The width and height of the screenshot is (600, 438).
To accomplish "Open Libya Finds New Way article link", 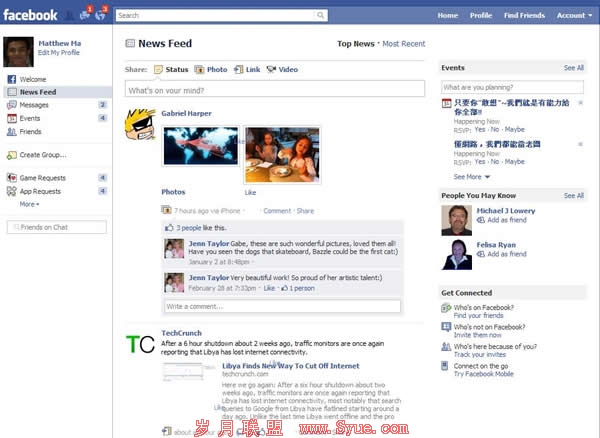I will [x=291, y=366].
